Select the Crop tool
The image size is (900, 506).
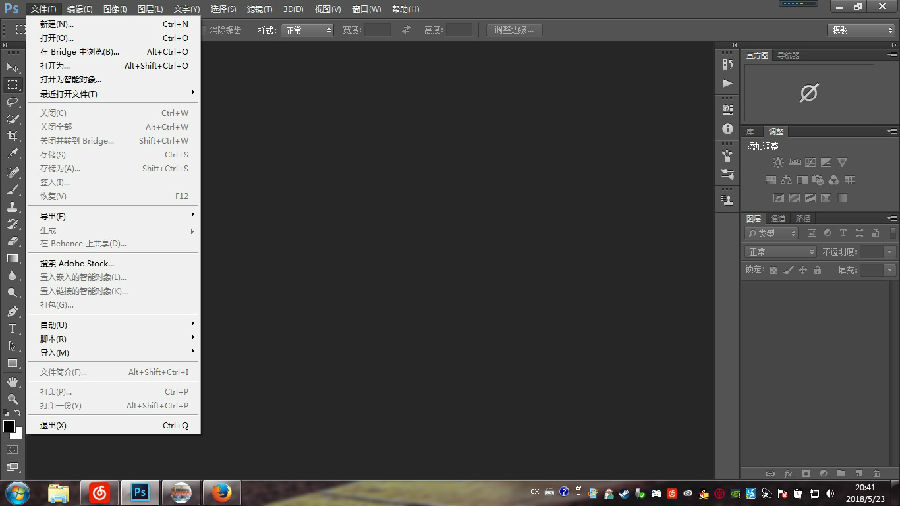click(13, 136)
